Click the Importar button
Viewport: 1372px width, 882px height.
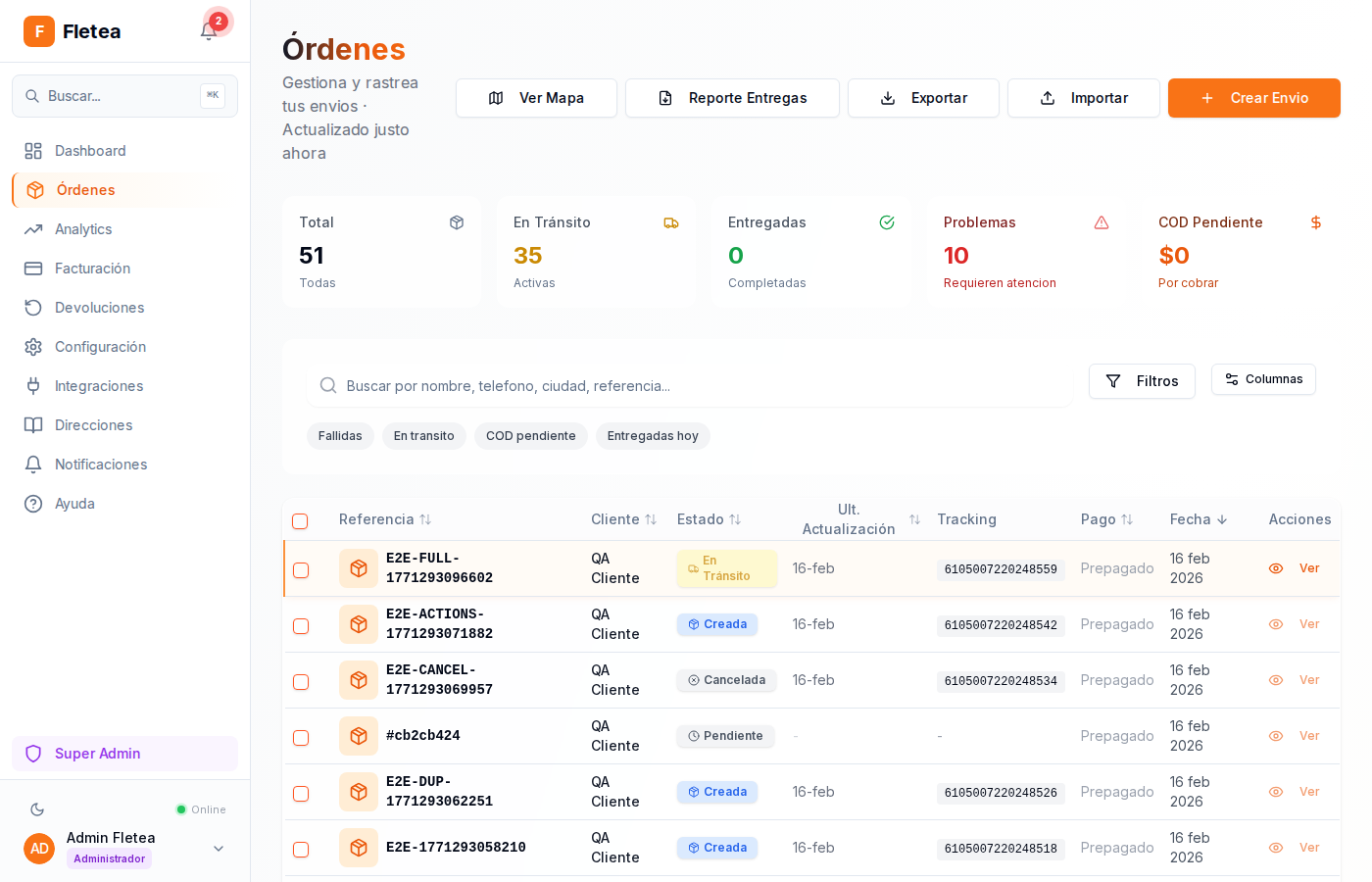point(1084,98)
